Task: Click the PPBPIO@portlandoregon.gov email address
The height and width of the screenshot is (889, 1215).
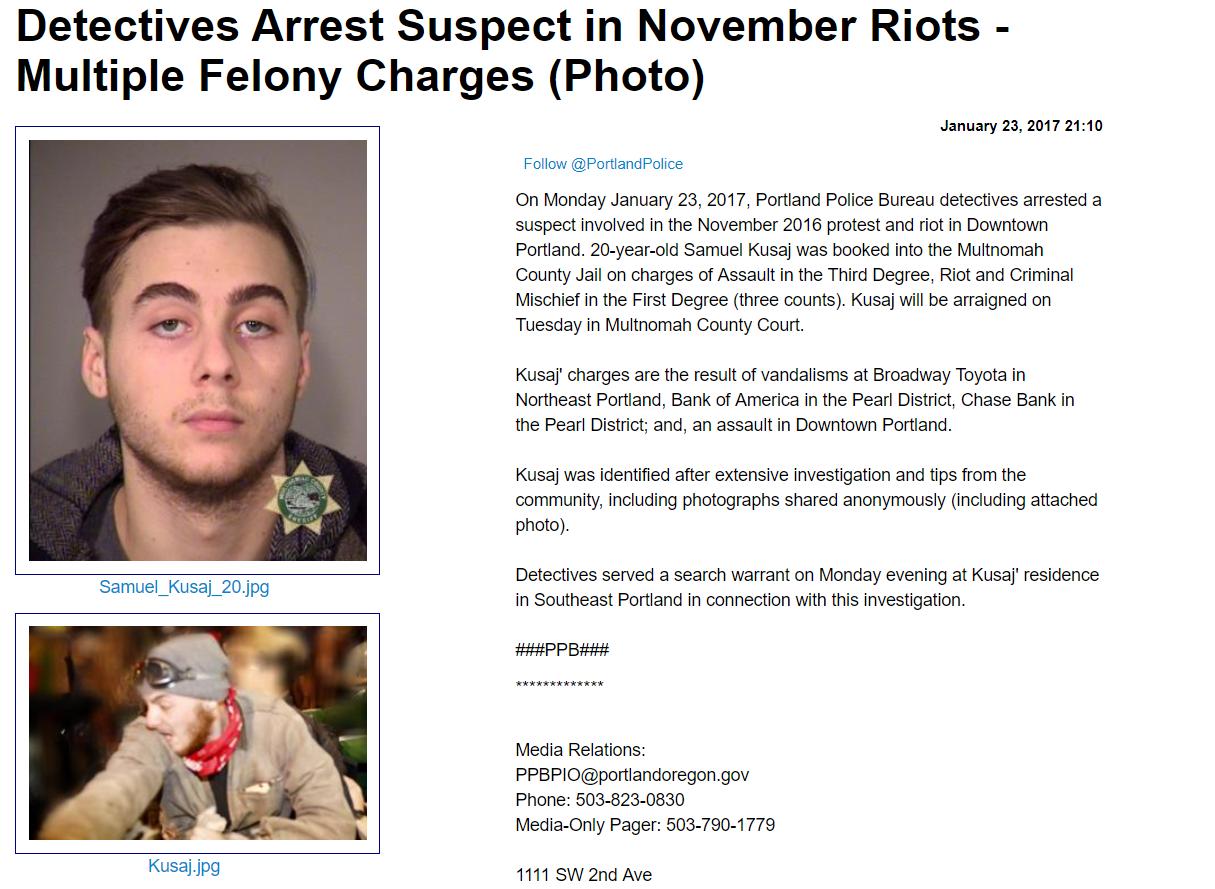Action: (632, 775)
